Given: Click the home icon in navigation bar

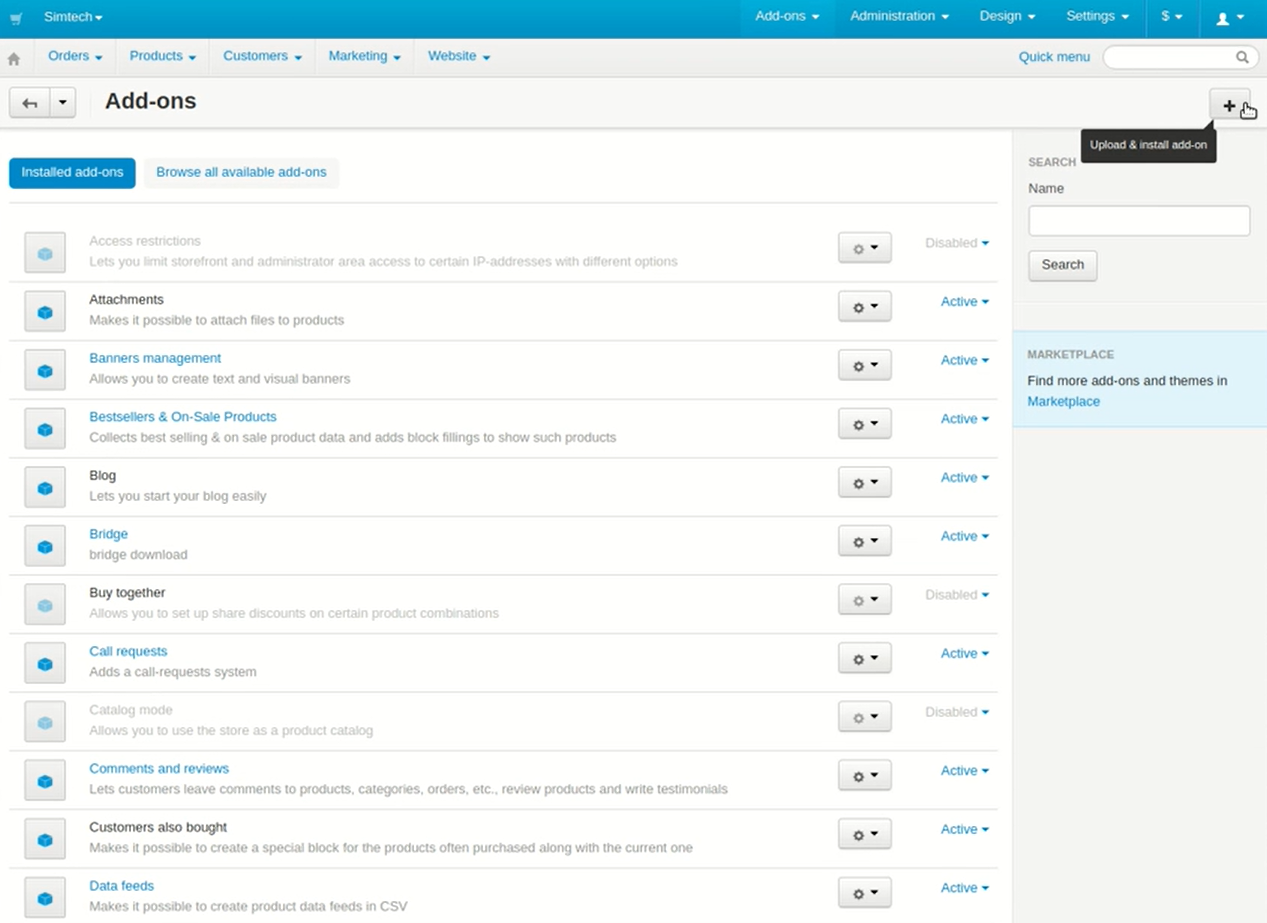Looking at the screenshot, I should 14,58.
